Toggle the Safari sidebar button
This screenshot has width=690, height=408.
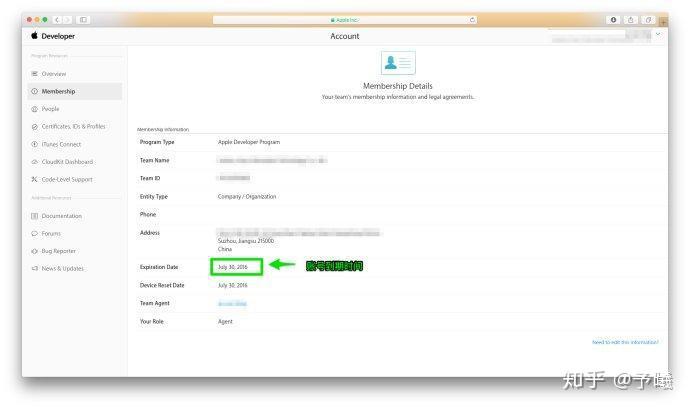click(x=83, y=20)
